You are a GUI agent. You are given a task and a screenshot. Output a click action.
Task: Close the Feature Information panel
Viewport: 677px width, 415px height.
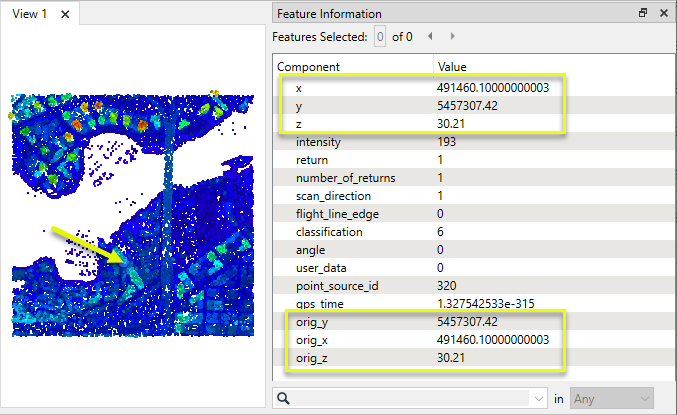[x=663, y=14]
